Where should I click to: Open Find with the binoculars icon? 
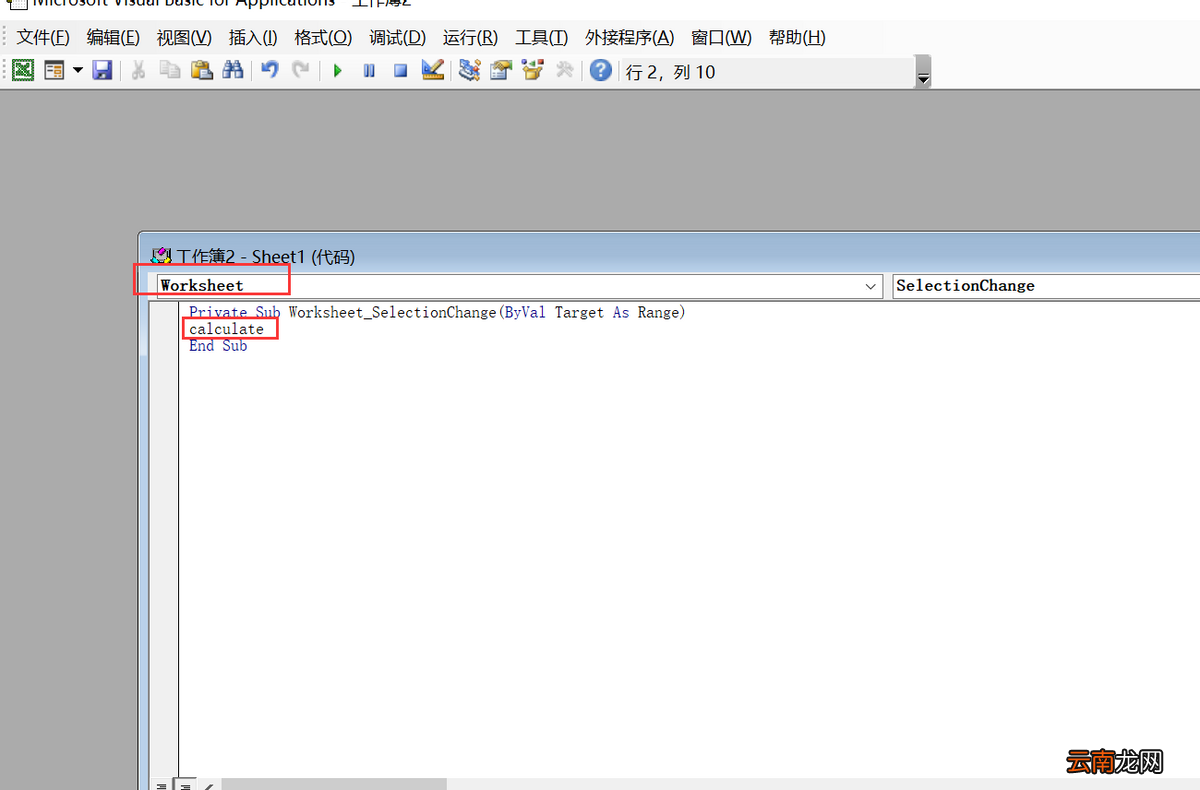pos(233,70)
